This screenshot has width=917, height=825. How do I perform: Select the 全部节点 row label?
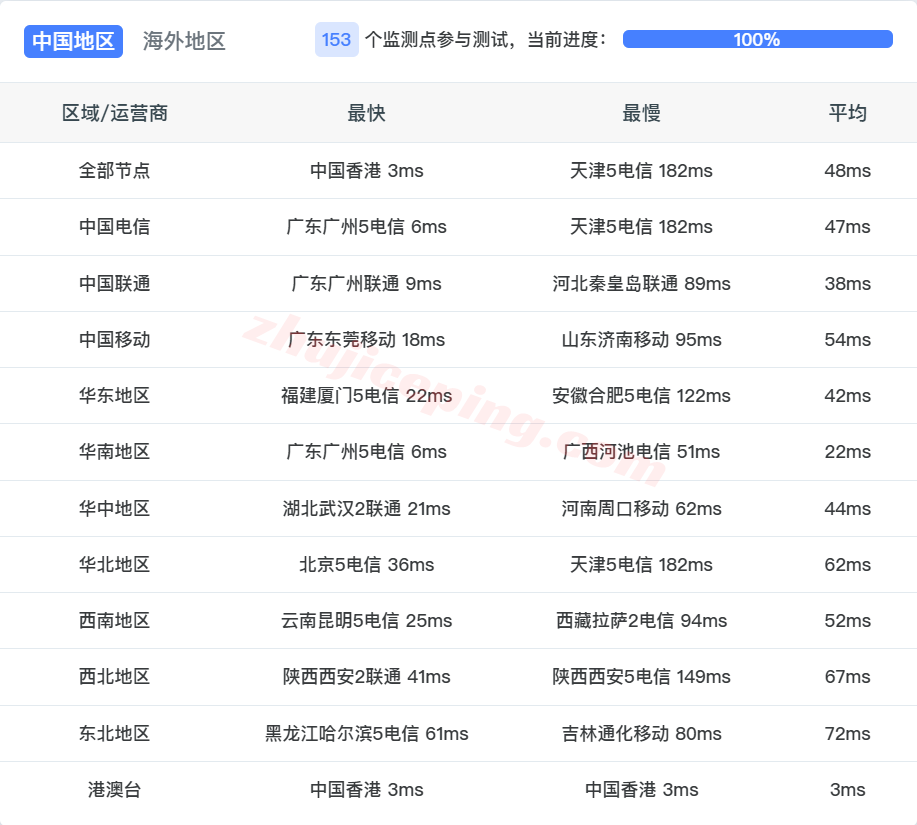(115, 170)
